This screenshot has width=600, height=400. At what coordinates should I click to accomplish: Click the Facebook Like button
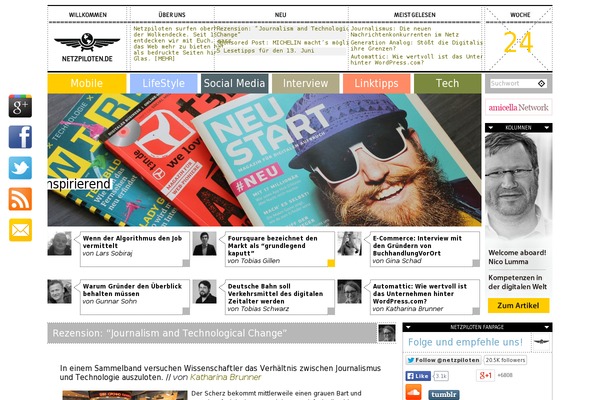click(418, 376)
